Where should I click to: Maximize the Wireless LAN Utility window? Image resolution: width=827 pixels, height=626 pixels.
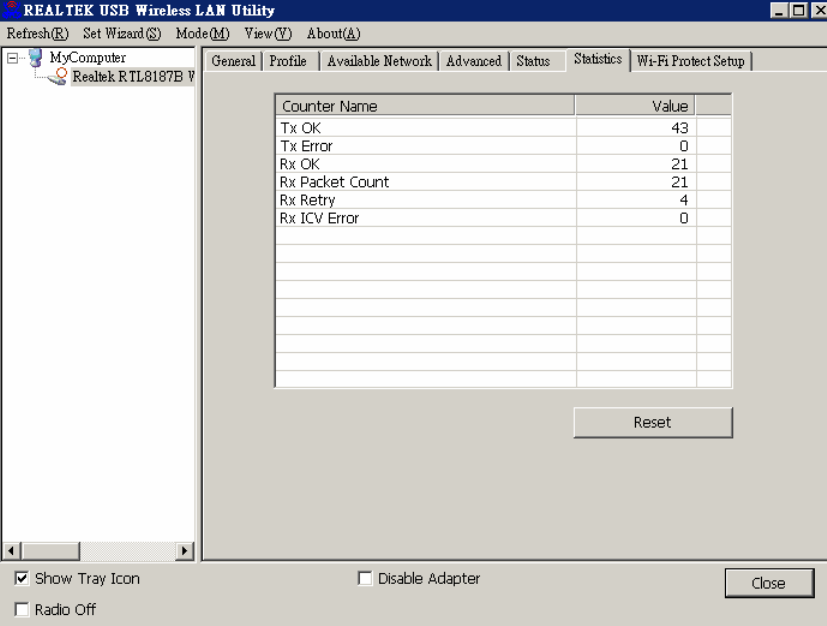pos(799,10)
